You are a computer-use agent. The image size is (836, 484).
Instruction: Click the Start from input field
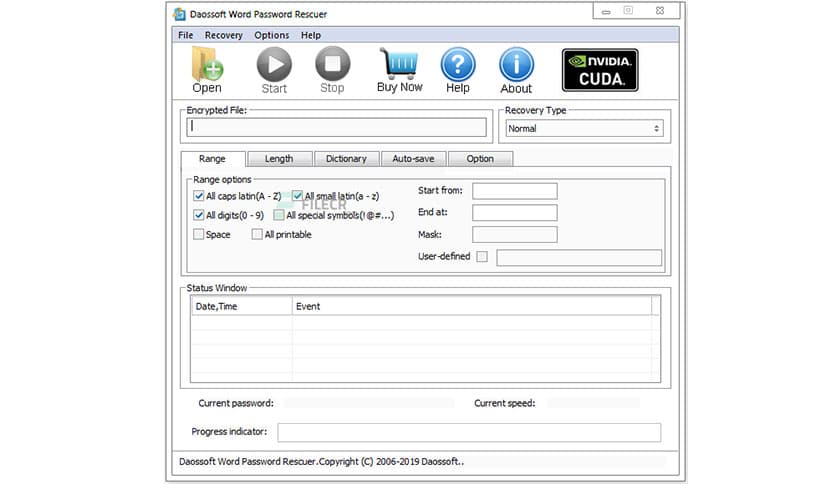click(x=515, y=191)
